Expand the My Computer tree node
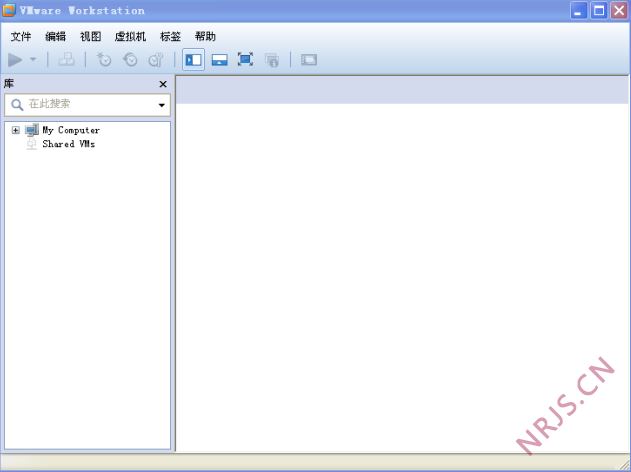This screenshot has width=631, height=472. (15, 130)
